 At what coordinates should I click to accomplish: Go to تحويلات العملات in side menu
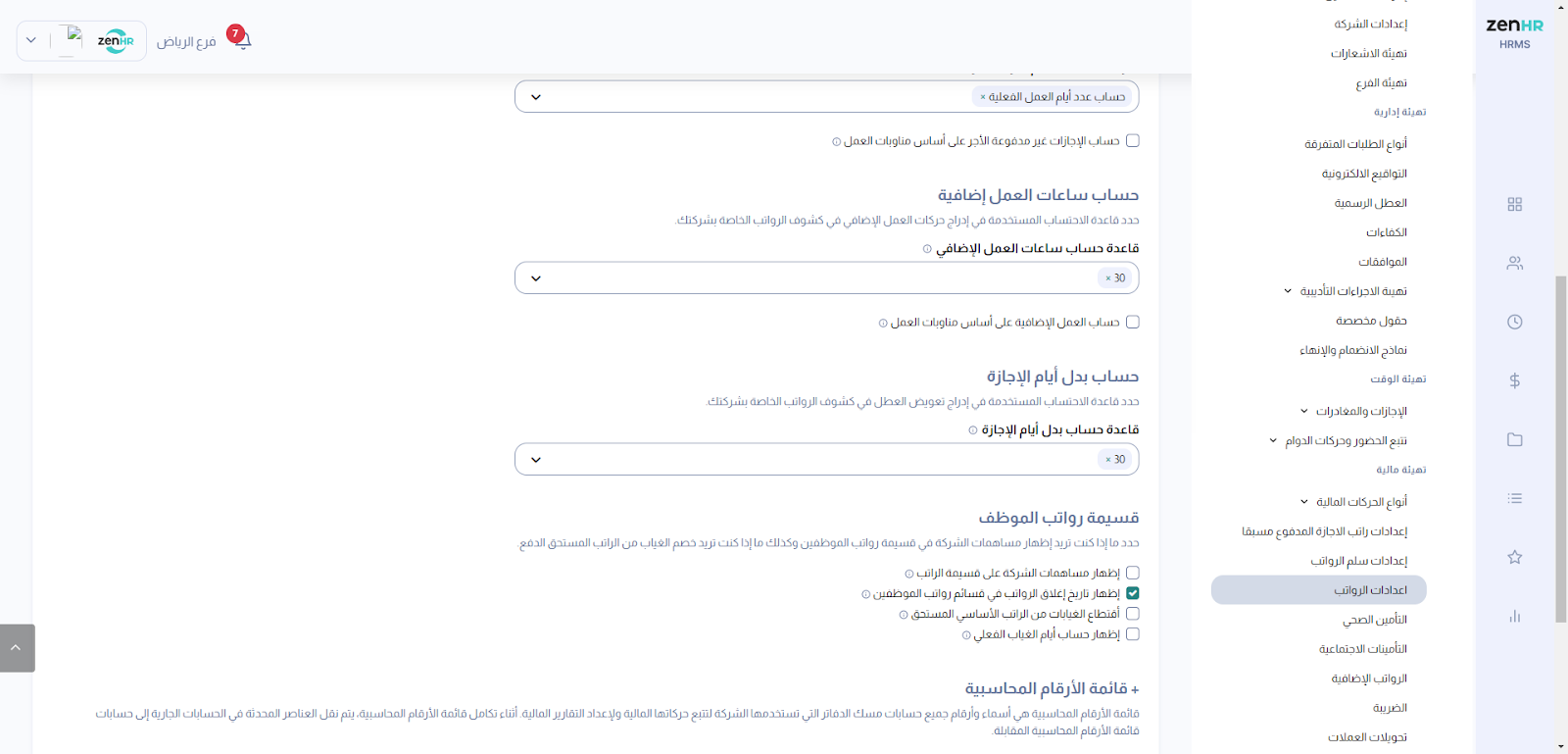pos(1367,737)
